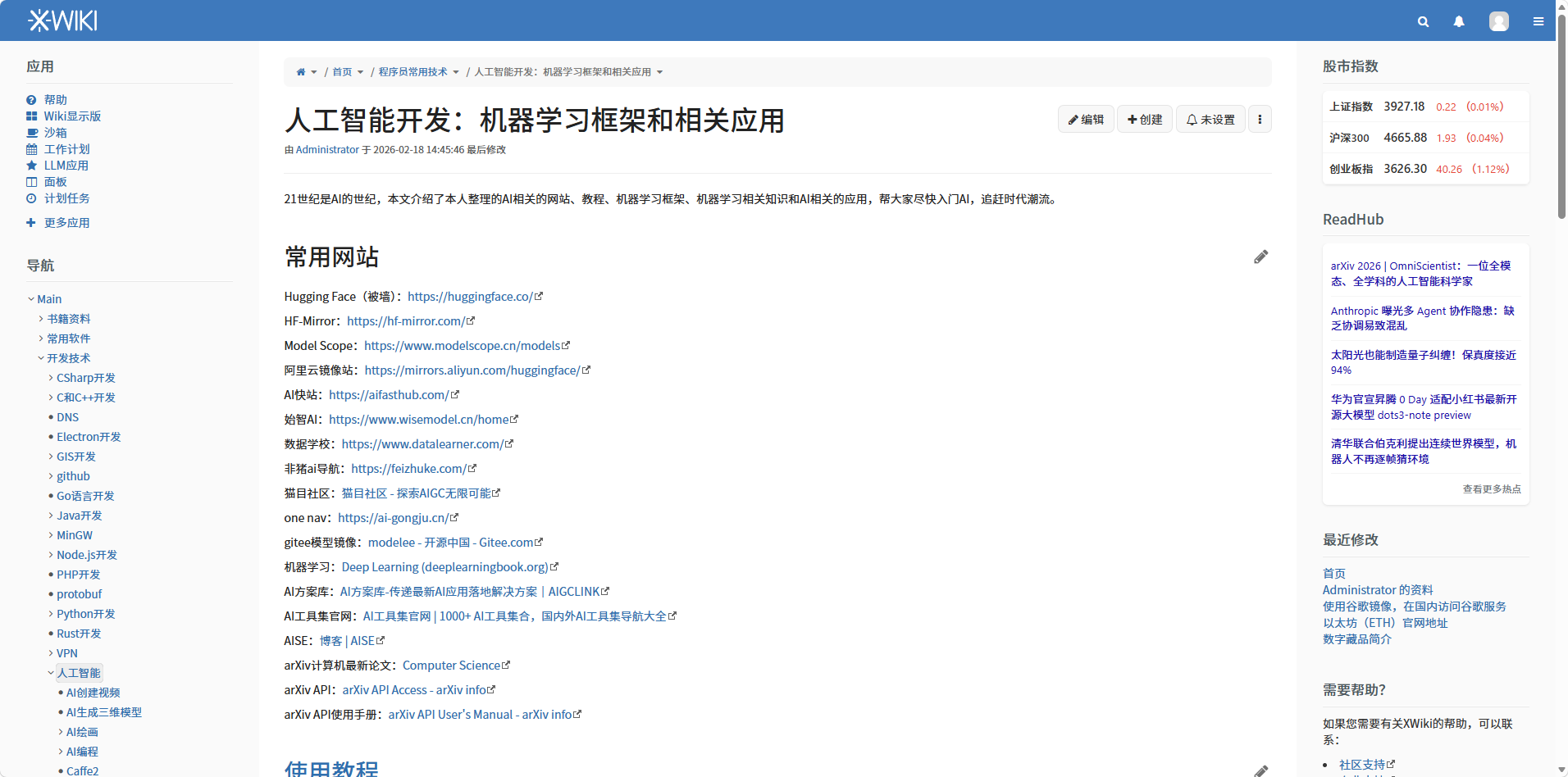
Task: Open 清华联合伯克利 ReadHub article
Action: (1424, 452)
